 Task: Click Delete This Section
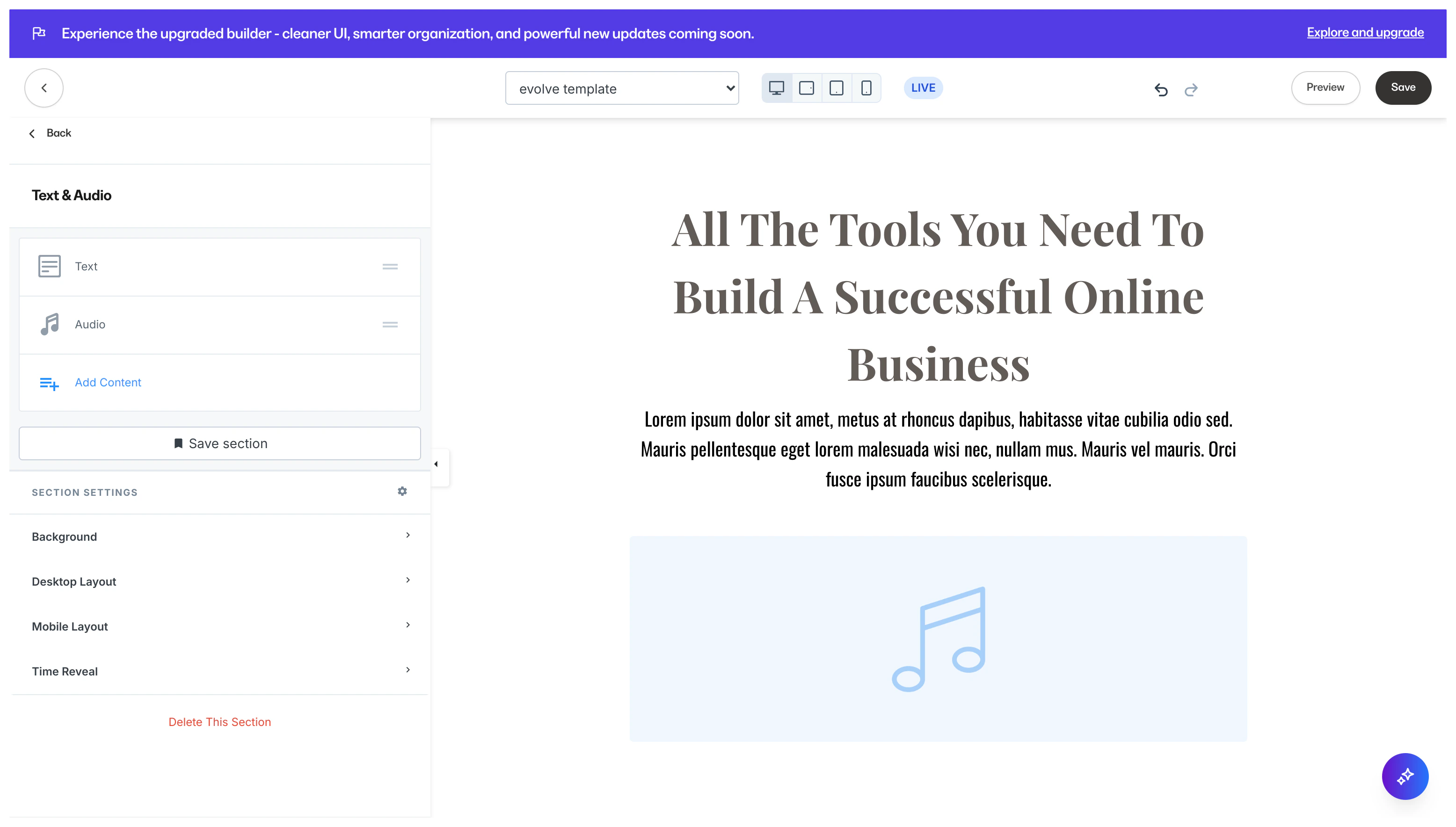click(x=219, y=721)
